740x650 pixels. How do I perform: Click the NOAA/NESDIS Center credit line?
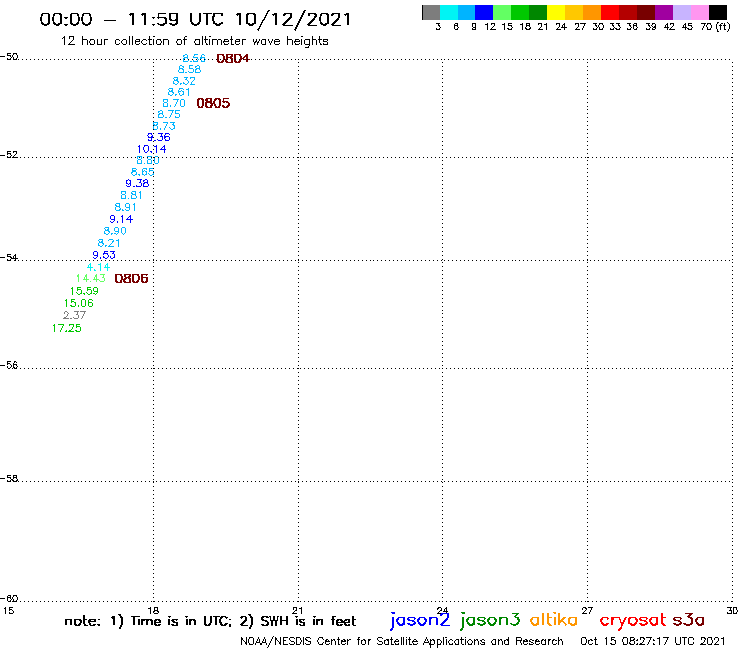click(402, 642)
